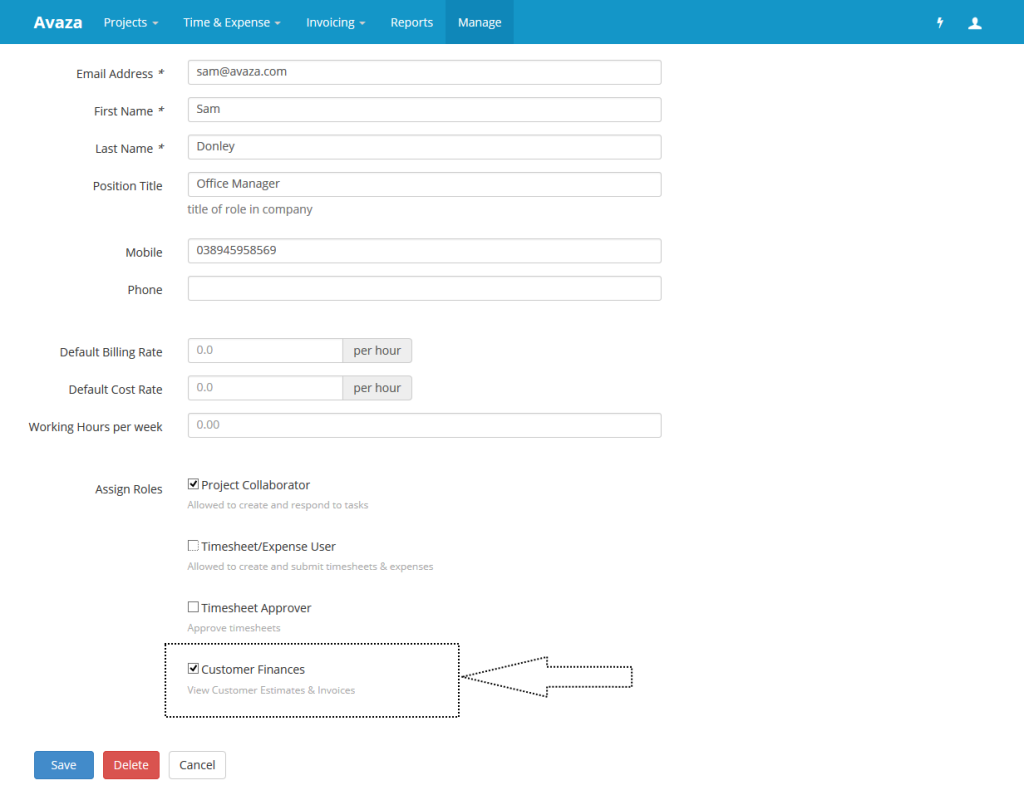Screen dimensions: 1024x795
Task: Click the Avaza logo
Action: click(57, 22)
